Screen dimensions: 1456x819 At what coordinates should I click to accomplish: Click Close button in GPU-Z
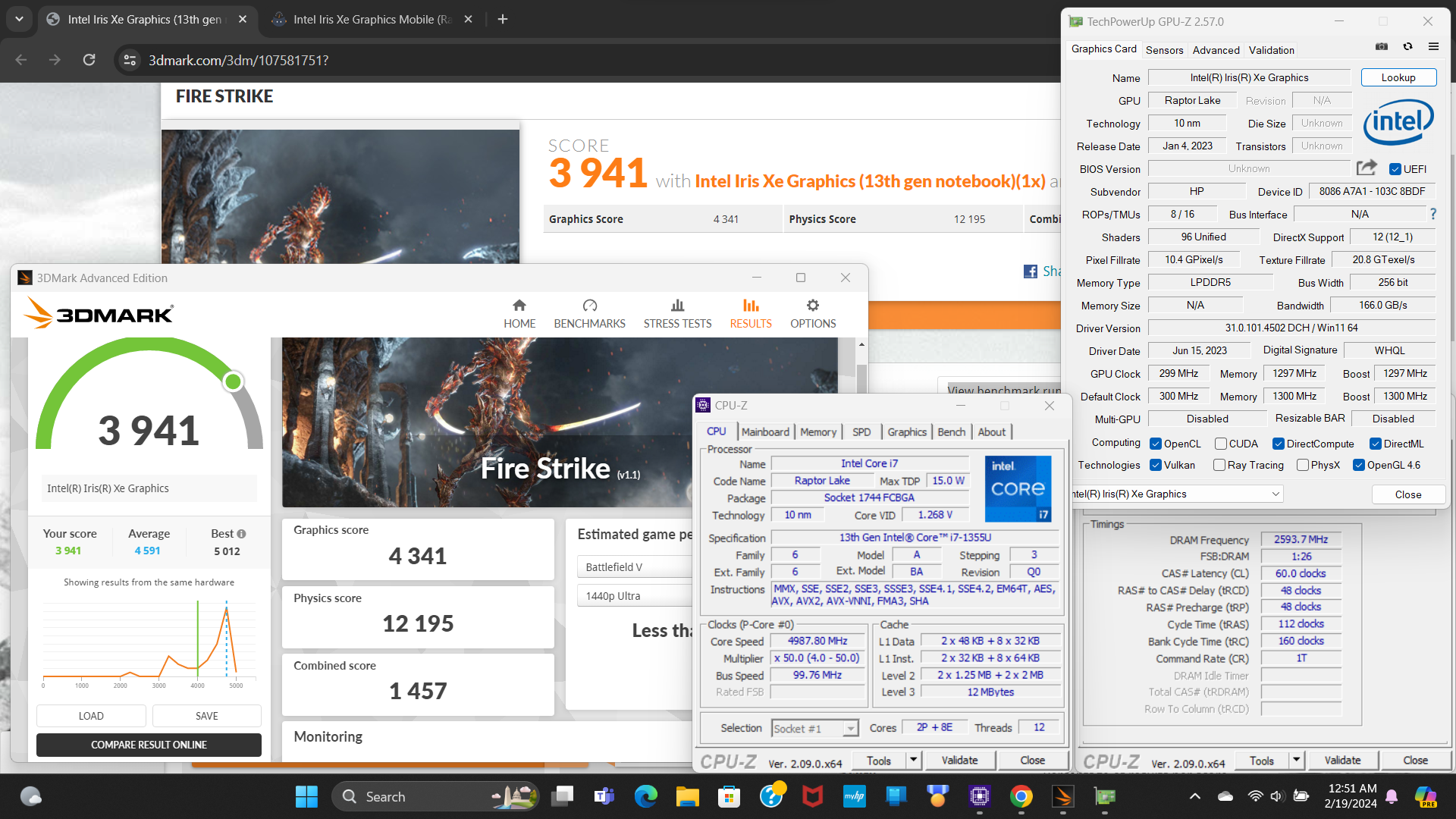tap(1408, 494)
